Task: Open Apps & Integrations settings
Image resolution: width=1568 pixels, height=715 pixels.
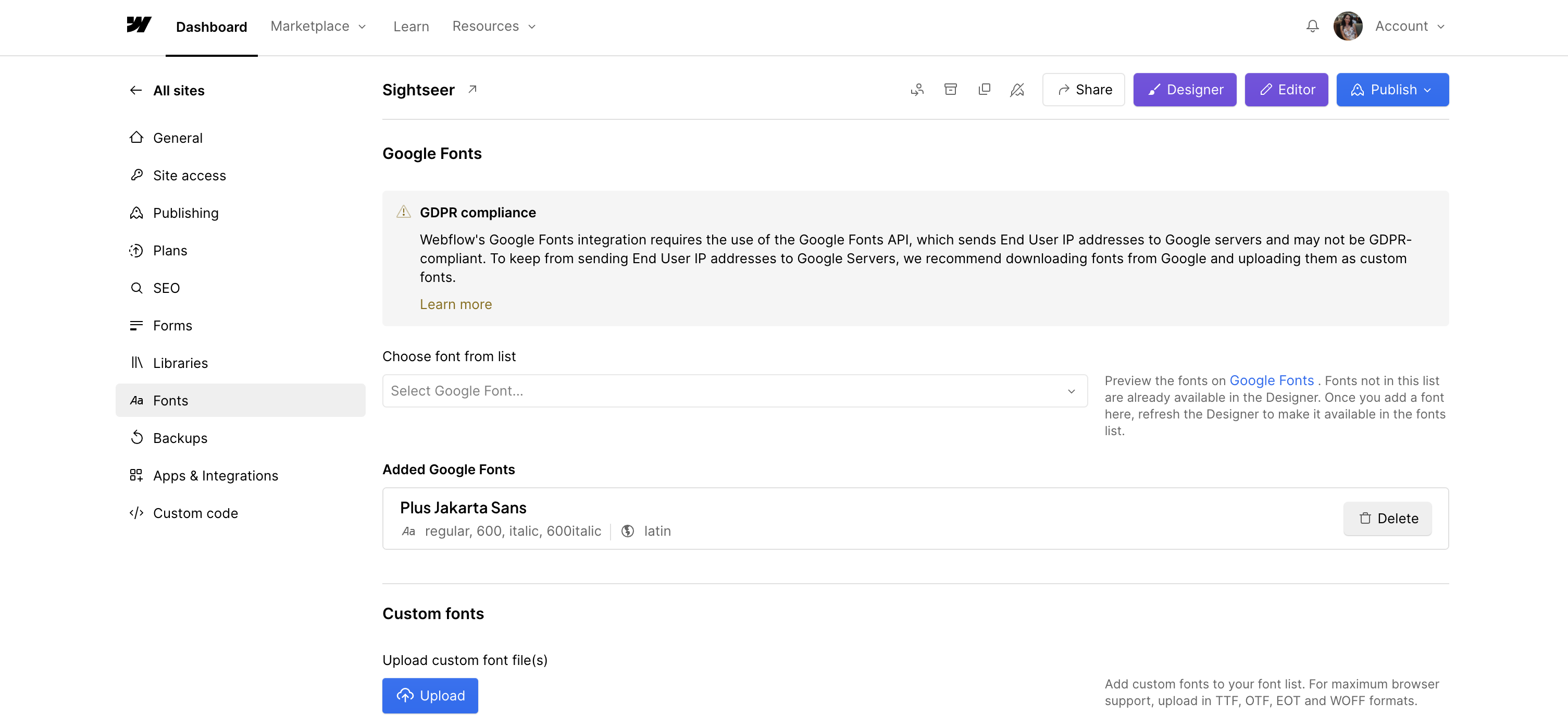Action: (x=241, y=476)
